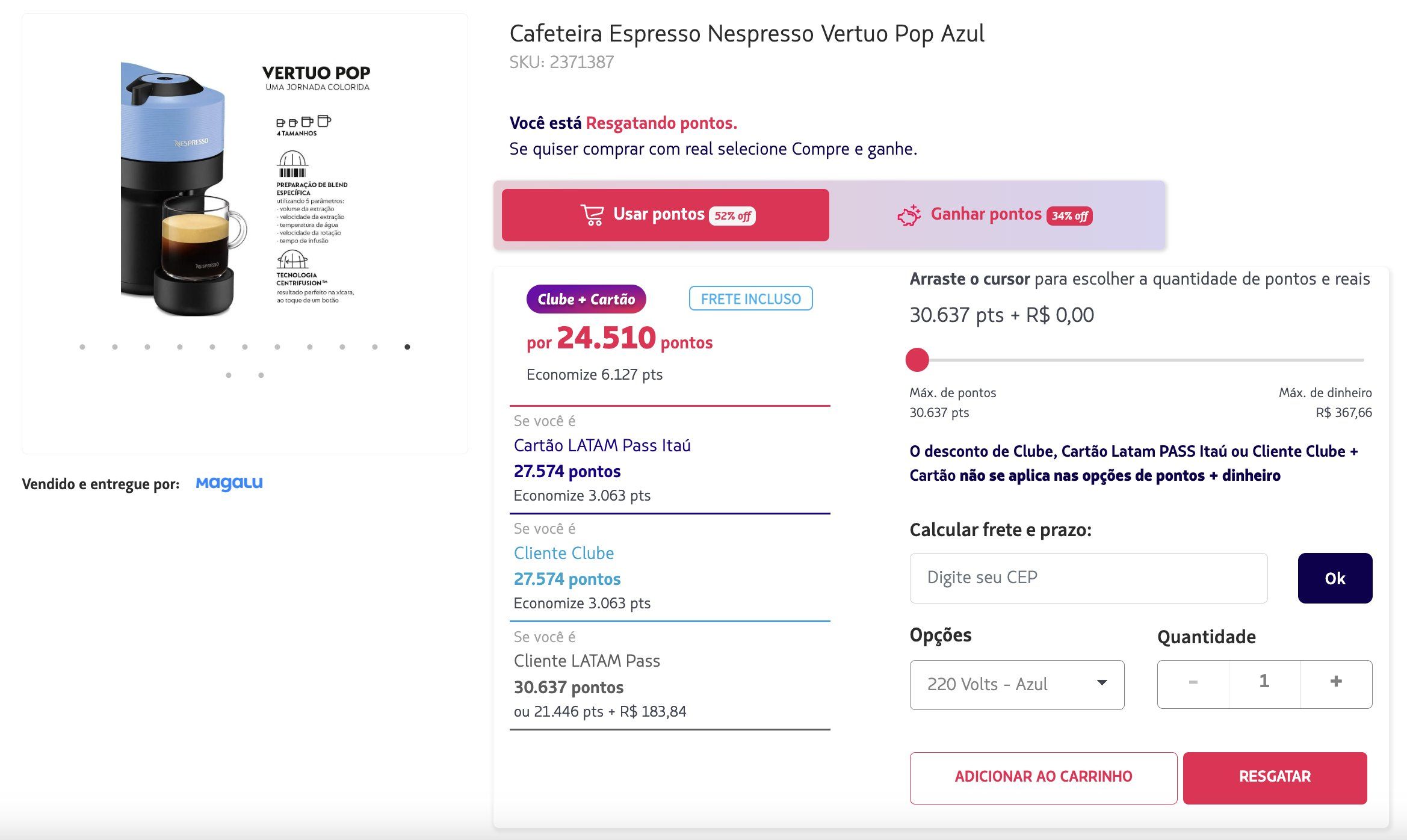Screen dimensions: 1407x840
Task: Go to the first dot in the second carousel row
Action: click(229, 375)
